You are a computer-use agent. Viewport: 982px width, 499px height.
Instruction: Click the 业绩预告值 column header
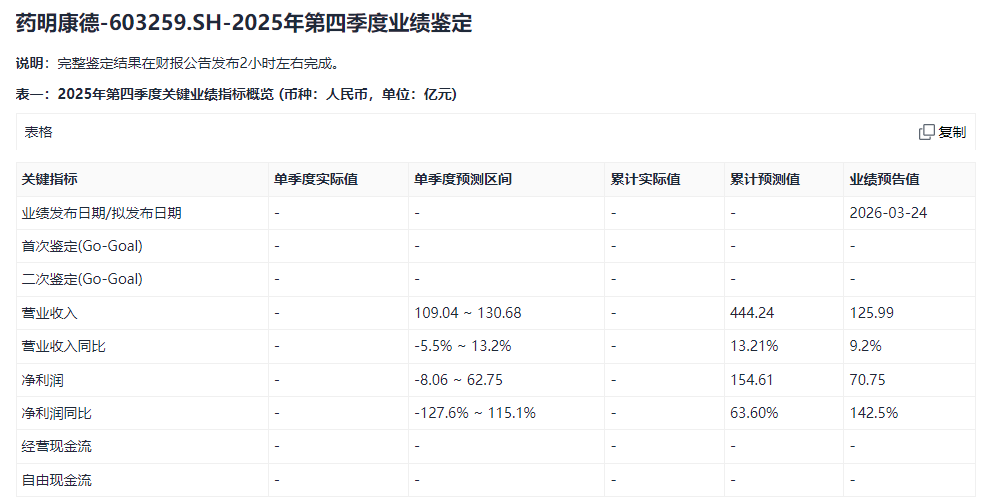pyautogui.click(x=884, y=179)
